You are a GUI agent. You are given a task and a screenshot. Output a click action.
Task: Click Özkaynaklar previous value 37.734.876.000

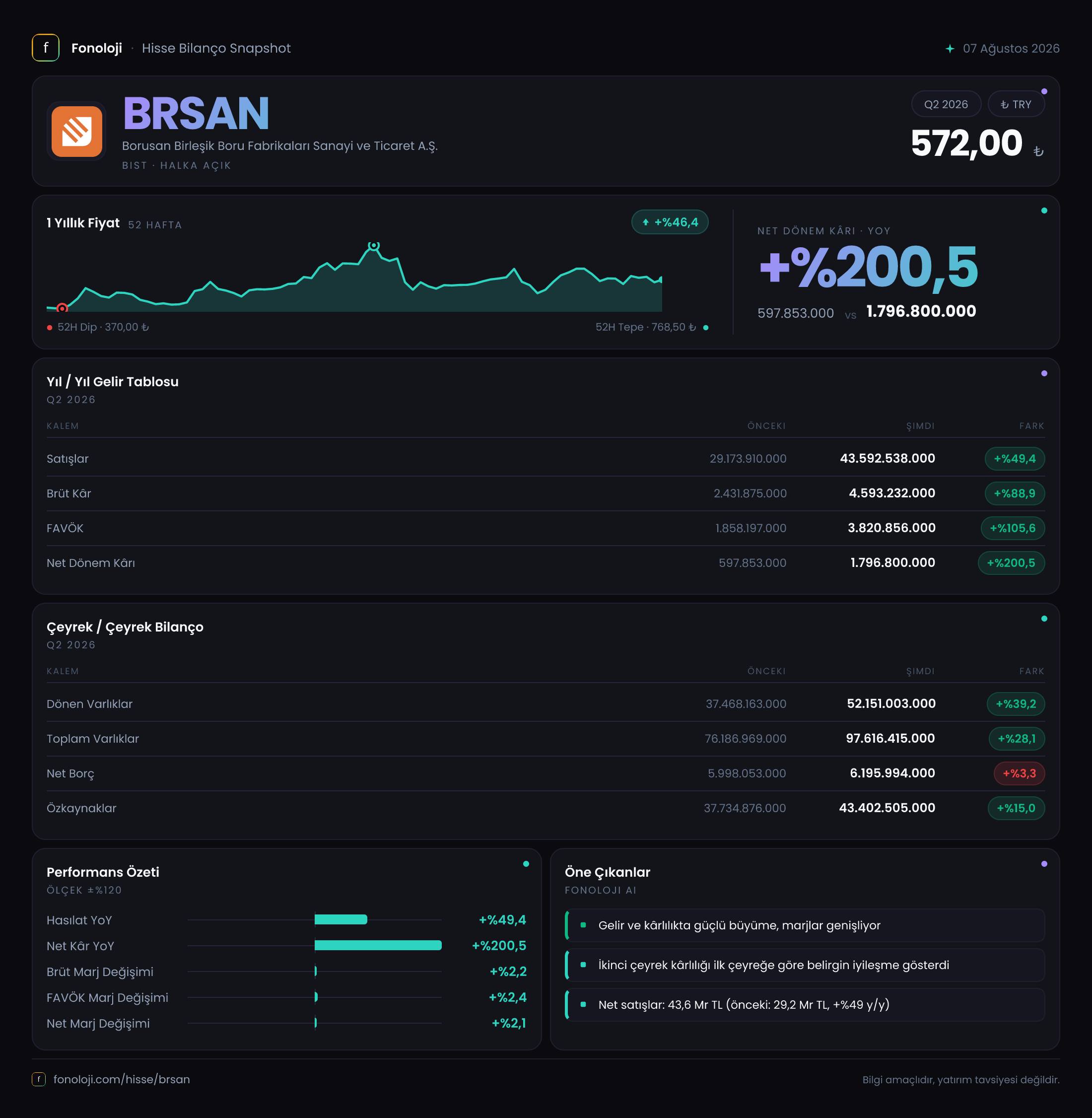pos(745,808)
